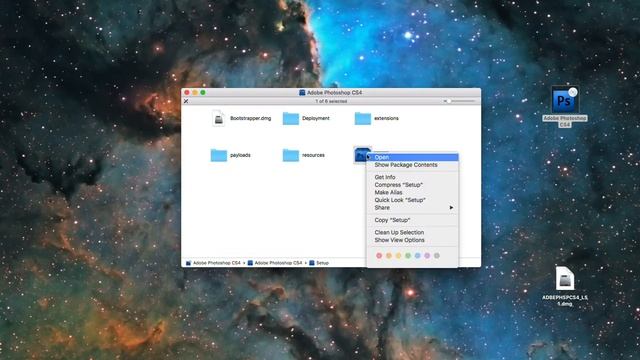Choose Get Info in context menu
This screenshot has height=360, width=640.
412,177
